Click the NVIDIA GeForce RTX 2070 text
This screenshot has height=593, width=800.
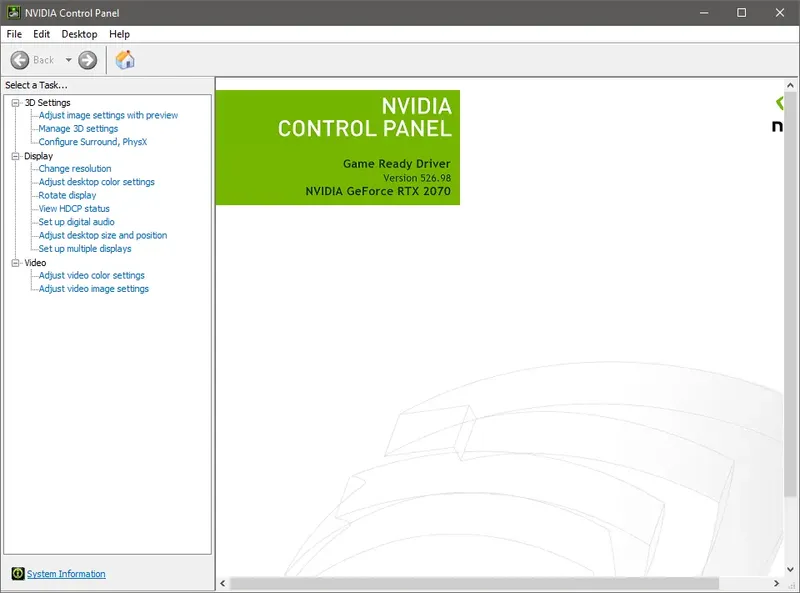(x=378, y=191)
